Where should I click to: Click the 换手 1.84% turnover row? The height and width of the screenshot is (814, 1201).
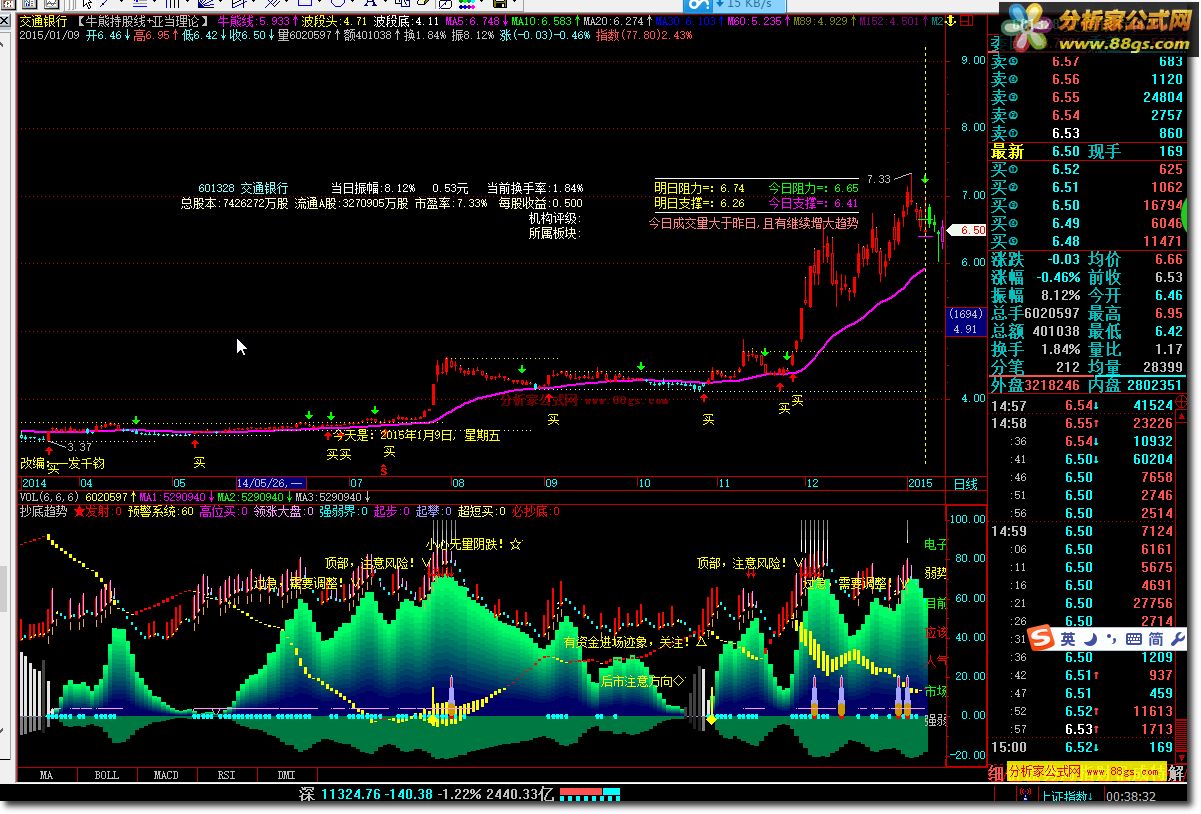1036,349
